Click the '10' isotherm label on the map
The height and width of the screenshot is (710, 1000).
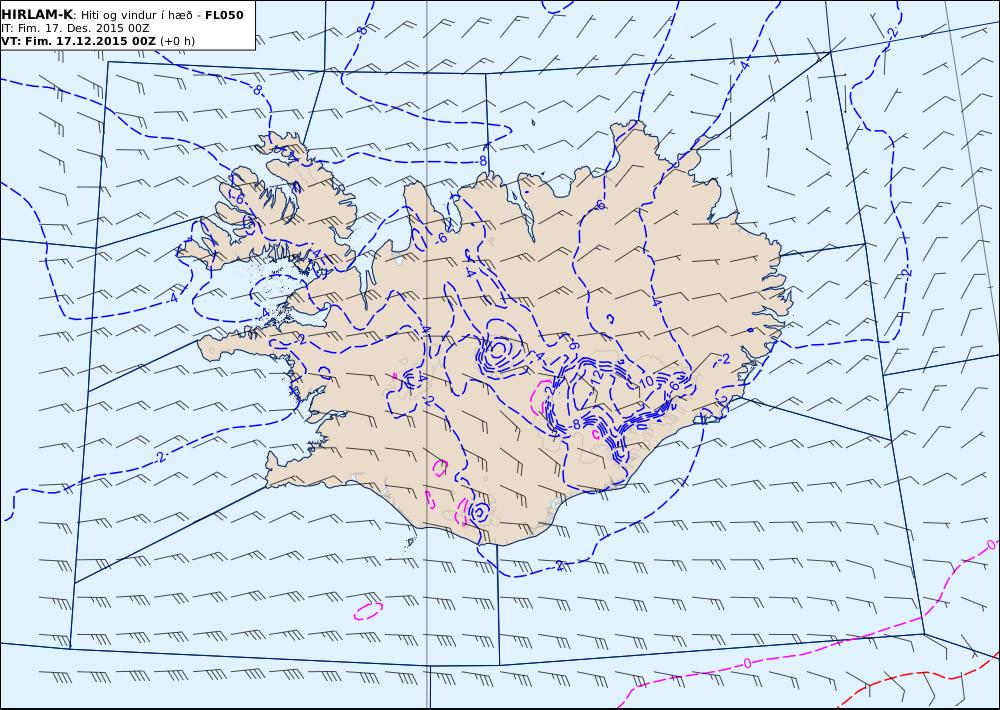pos(646,381)
